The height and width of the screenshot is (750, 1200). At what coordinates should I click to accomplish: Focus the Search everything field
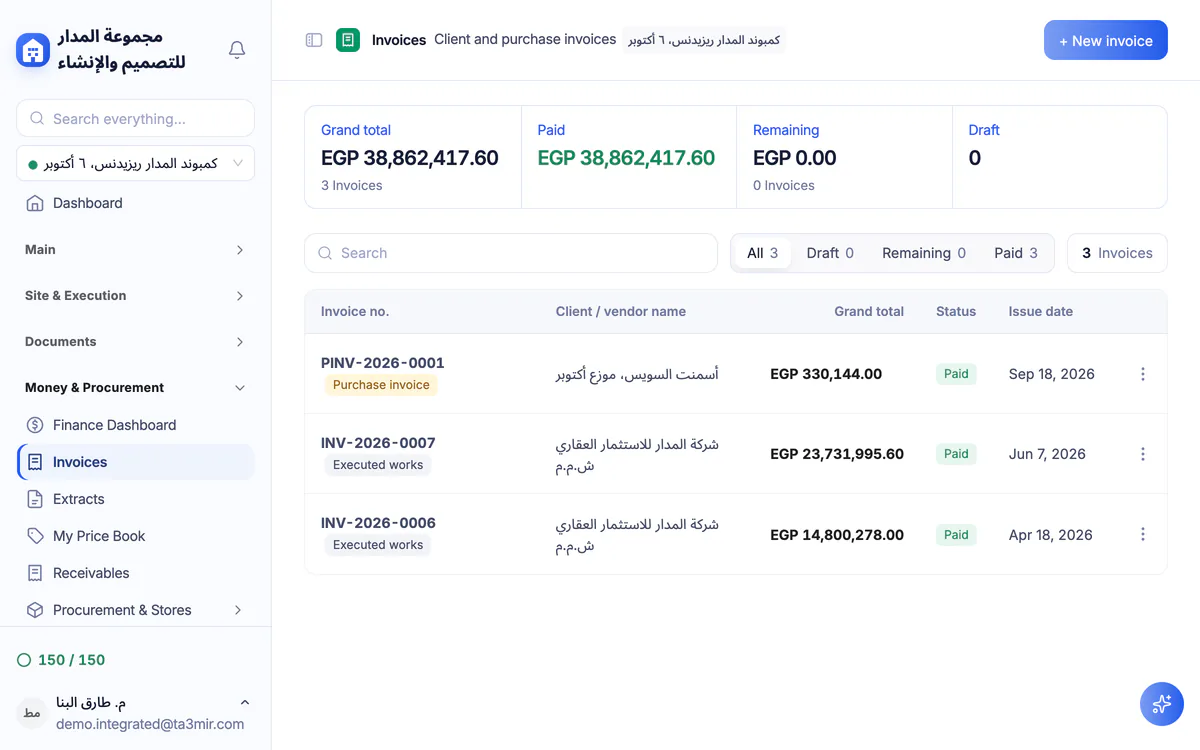click(x=135, y=118)
